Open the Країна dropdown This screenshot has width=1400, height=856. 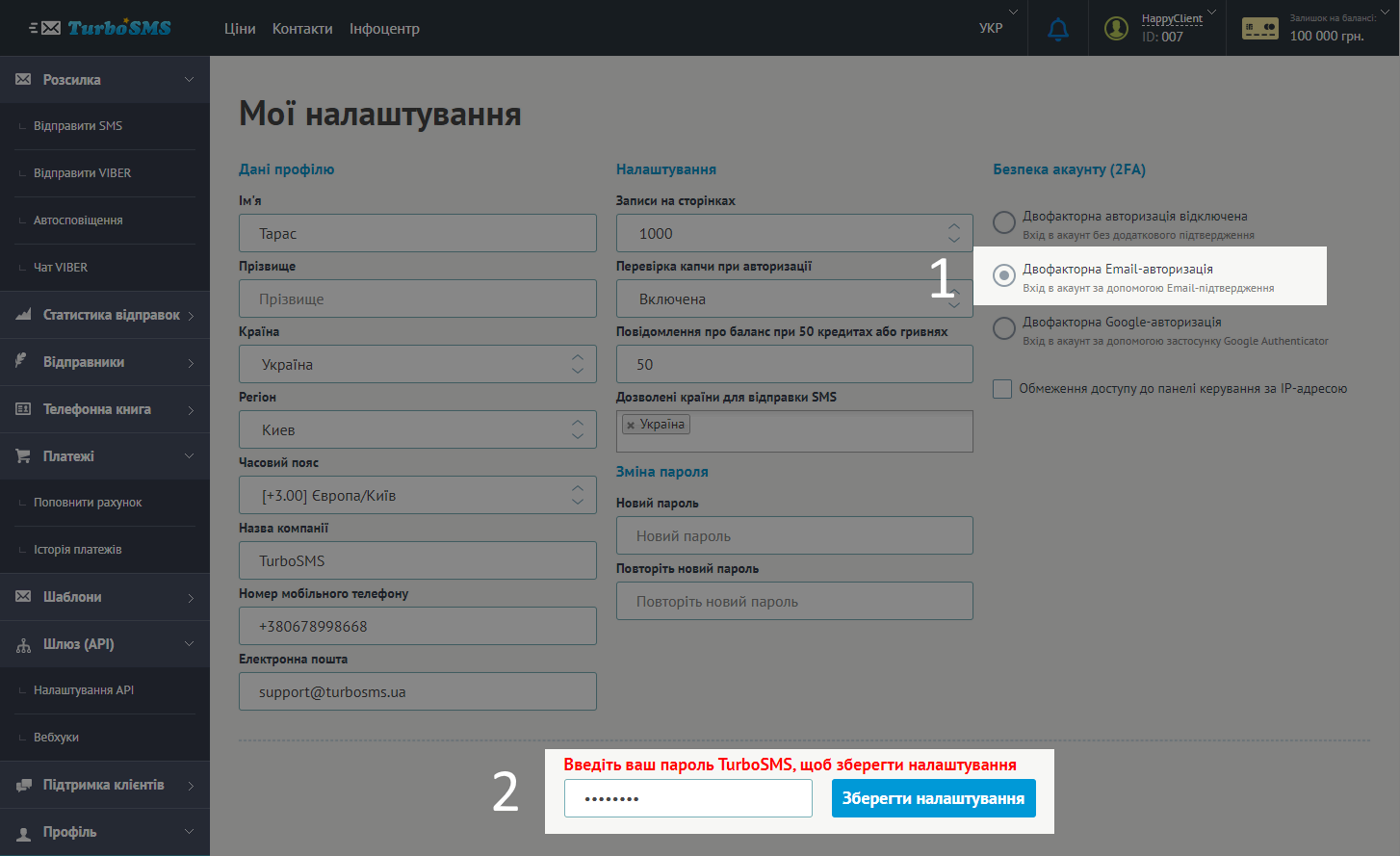coord(418,364)
